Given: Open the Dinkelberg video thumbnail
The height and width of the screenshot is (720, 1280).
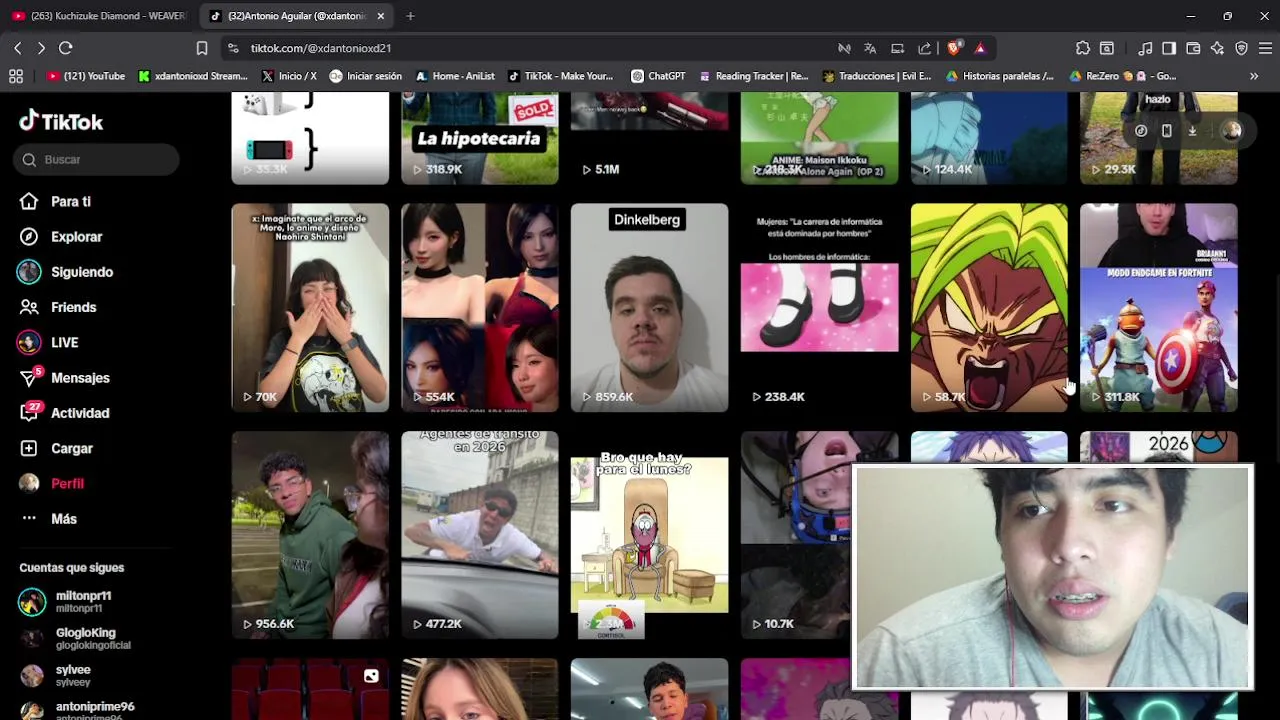Looking at the screenshot, I should [650, 308].
